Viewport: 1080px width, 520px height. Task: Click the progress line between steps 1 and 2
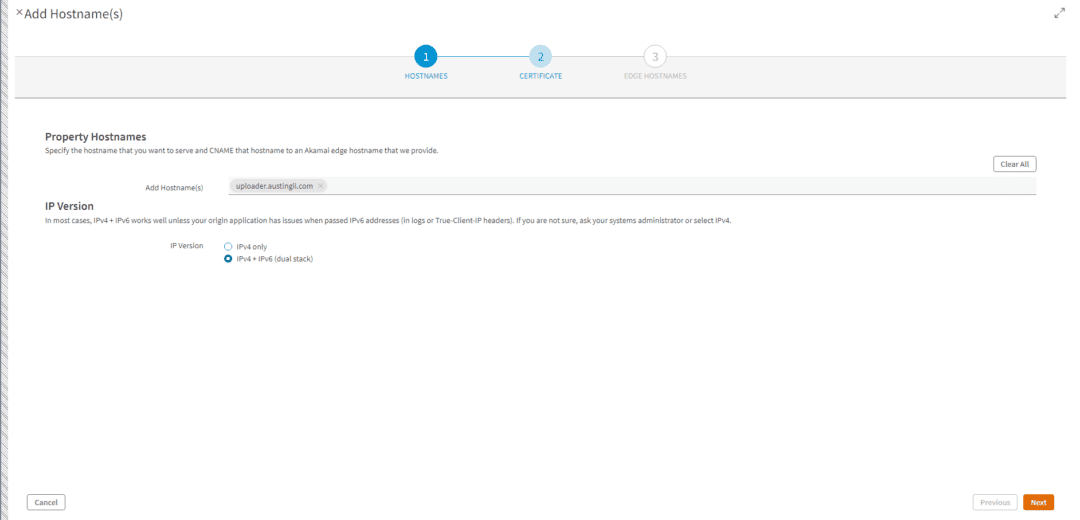pos(483,57)
